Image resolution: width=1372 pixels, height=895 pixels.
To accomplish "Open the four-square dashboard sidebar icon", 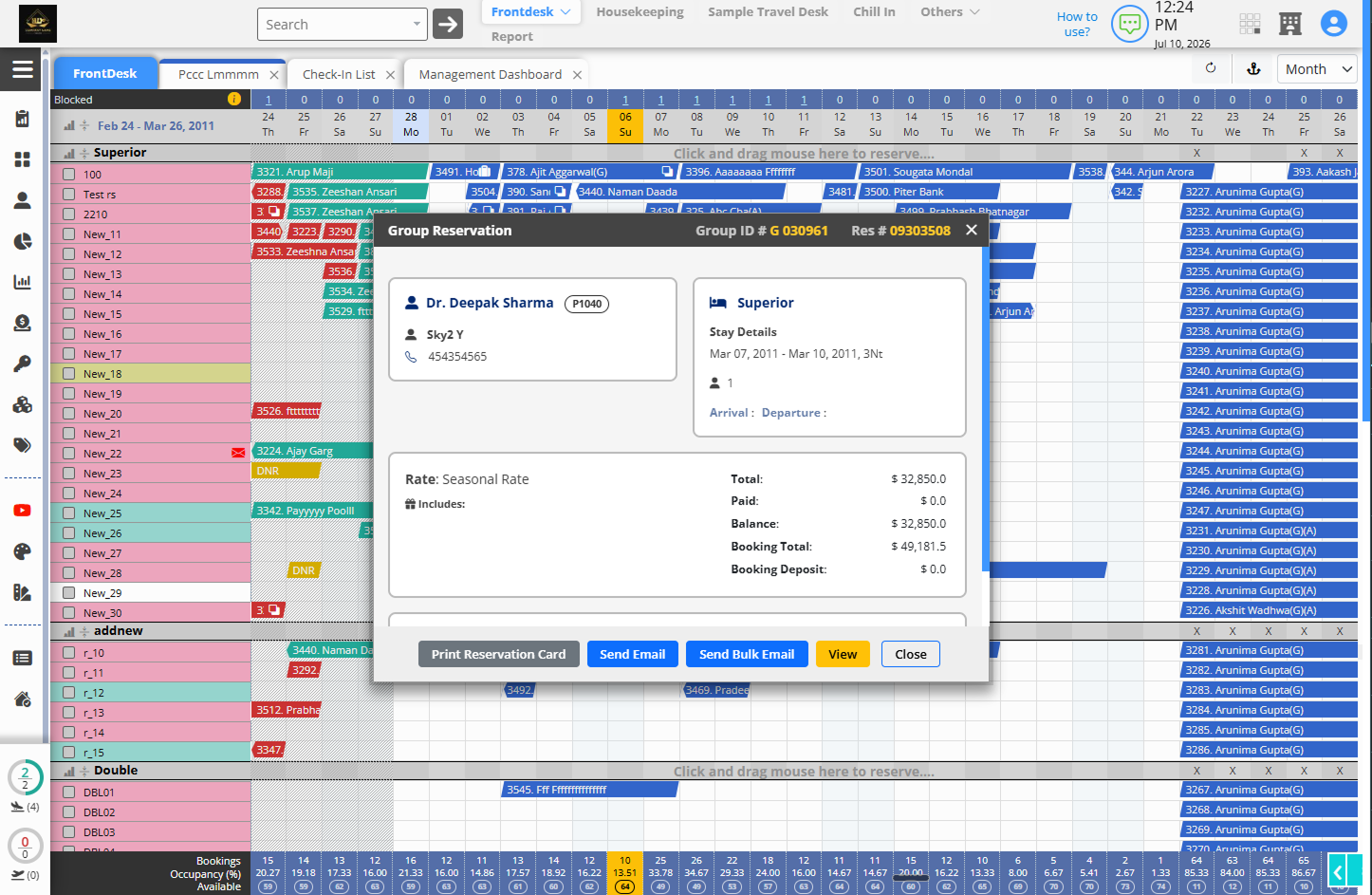I will tap(23, 159).
